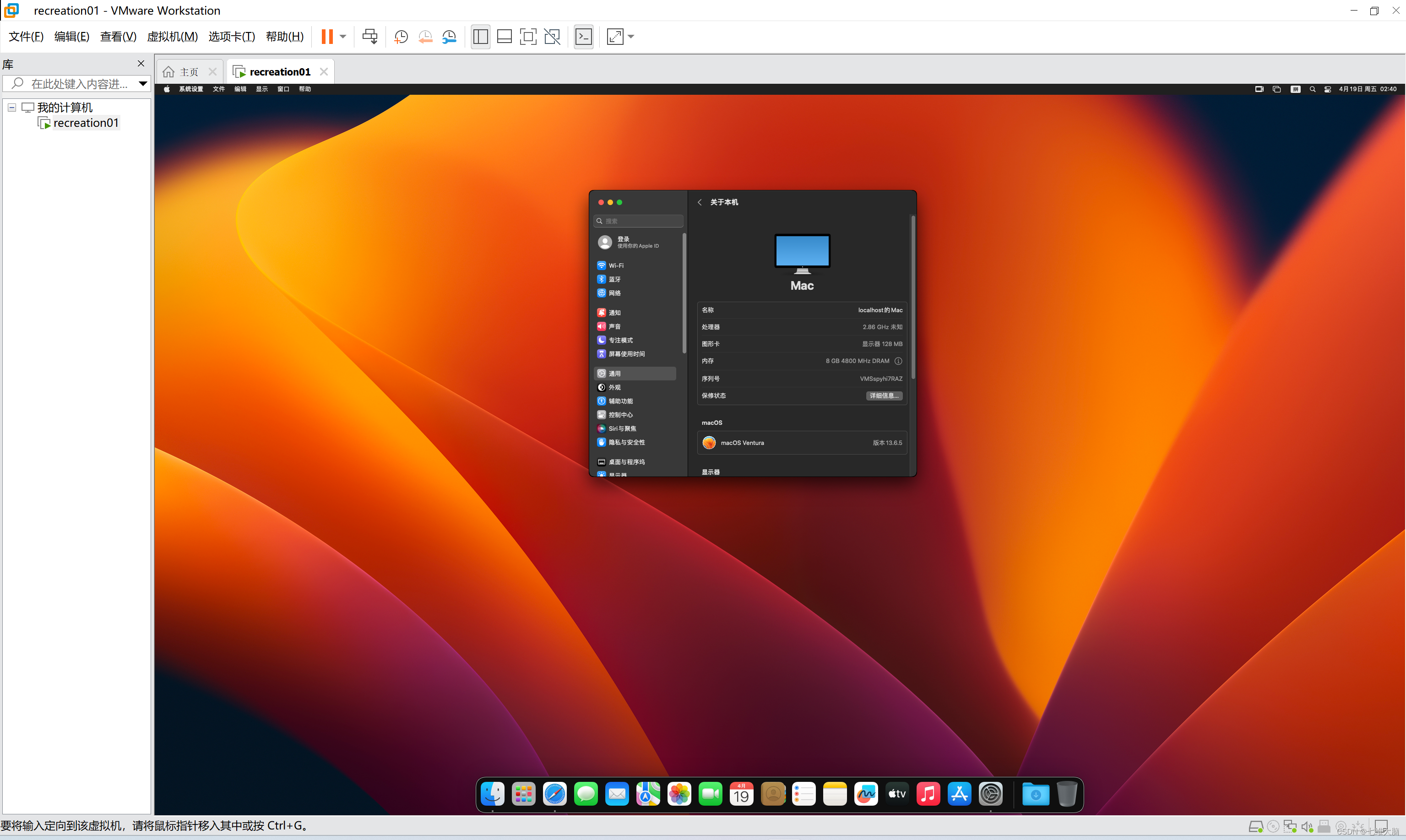Screen dimensions: 1406x840
Task: Open the 编辑(E) menu in VMware
Action: [x=72, y=37]
